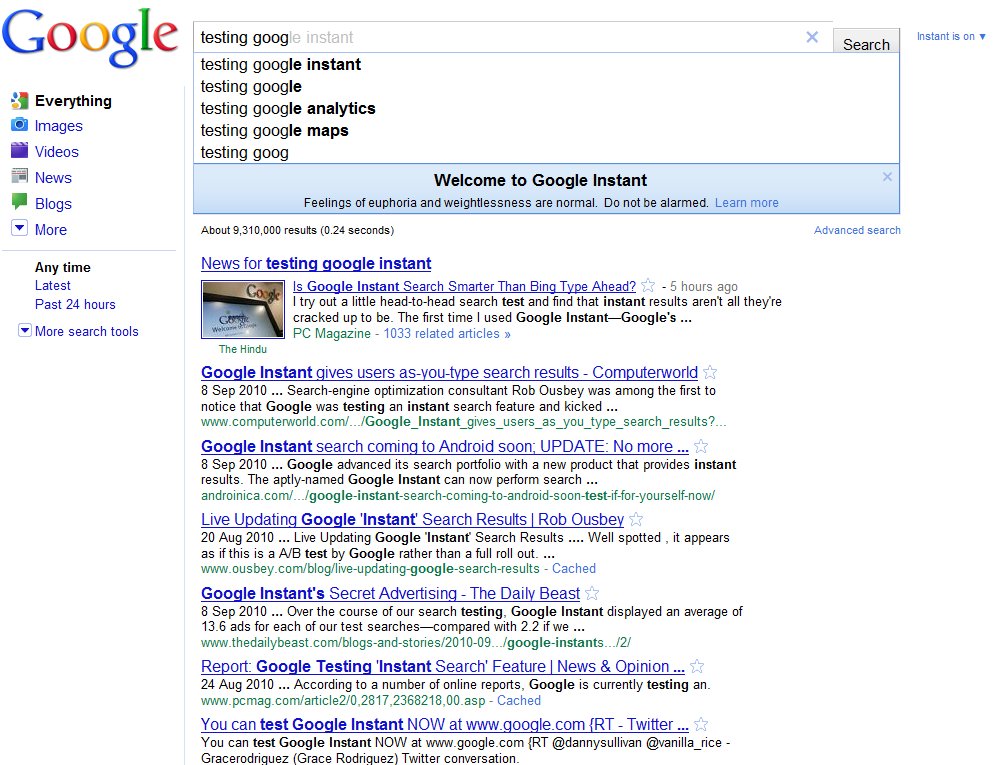The image size is (1002, 765).
Task: Click the Everything search category icon
Action: (19, 100)
